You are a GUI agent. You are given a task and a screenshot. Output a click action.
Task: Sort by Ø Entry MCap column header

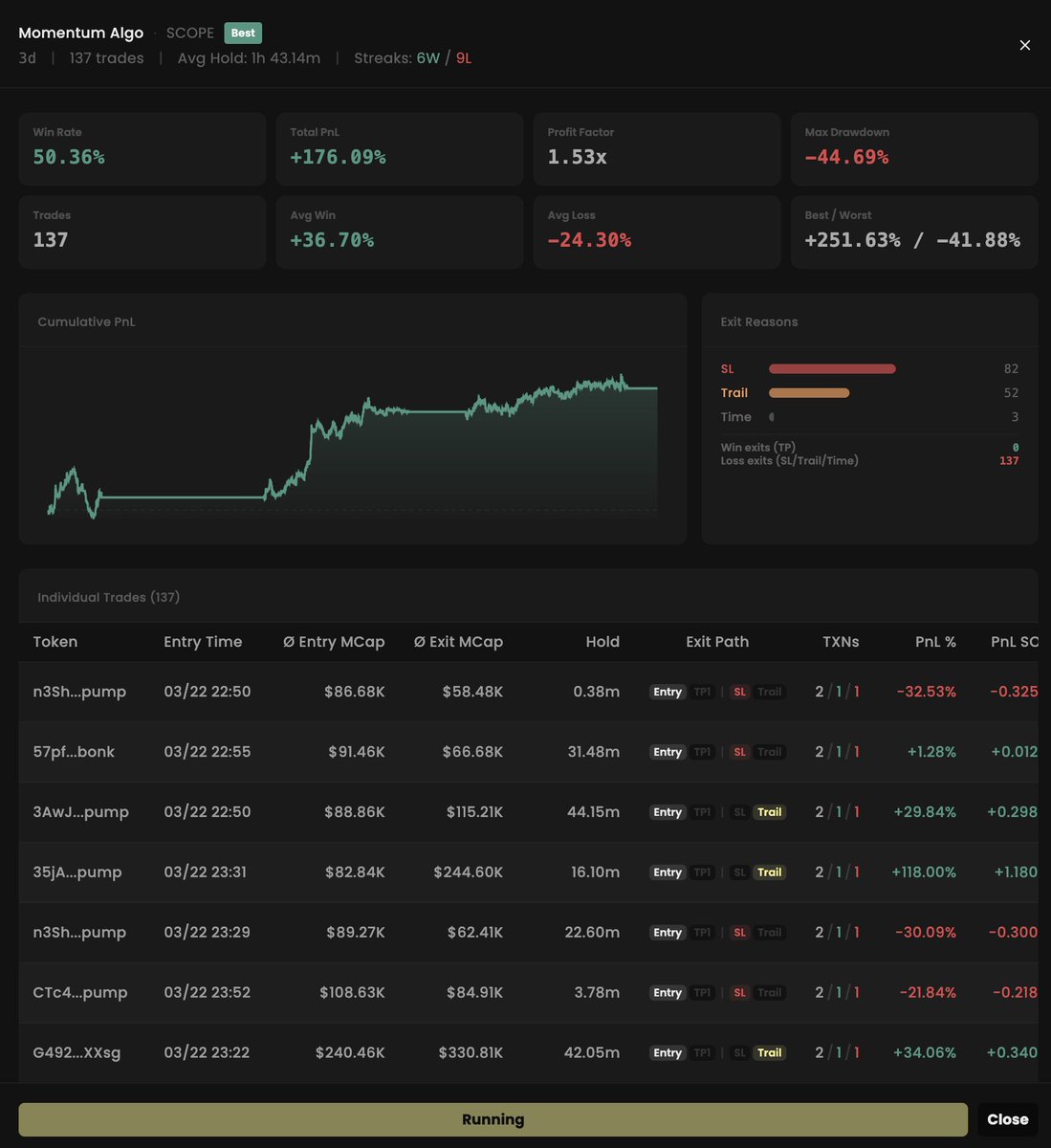pos(334,642)
